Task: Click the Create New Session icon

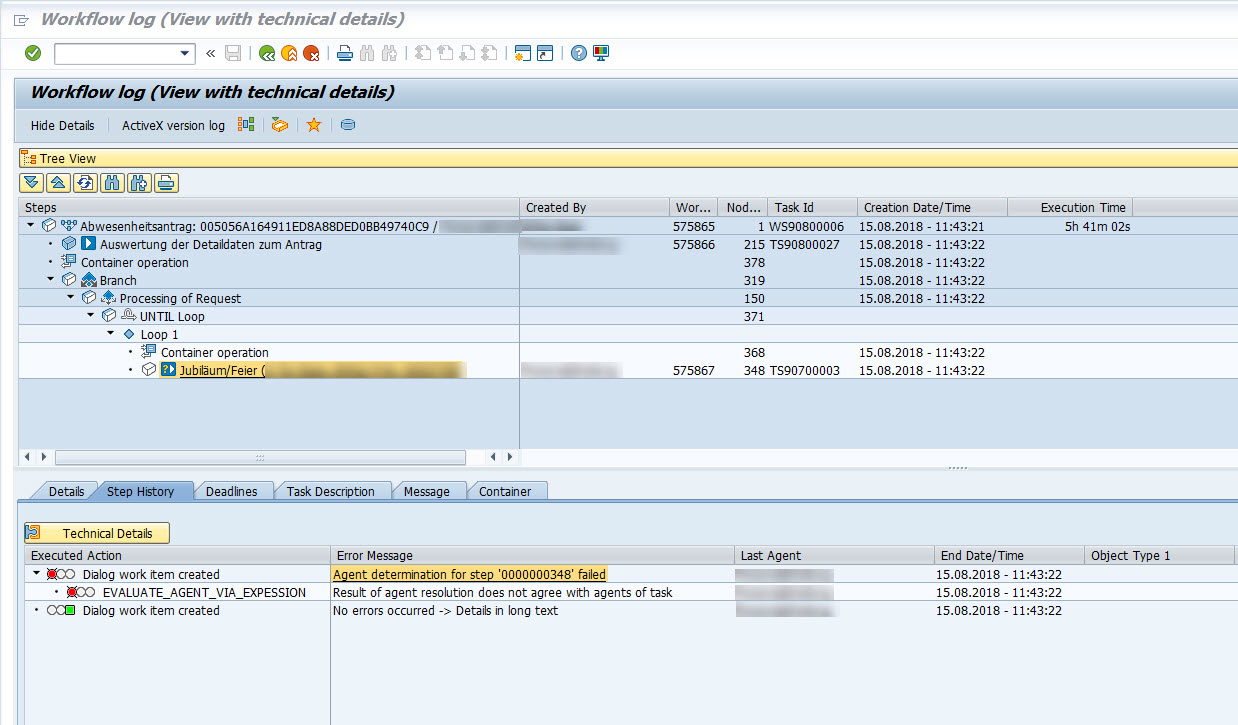Action: [x=522, y=54]
